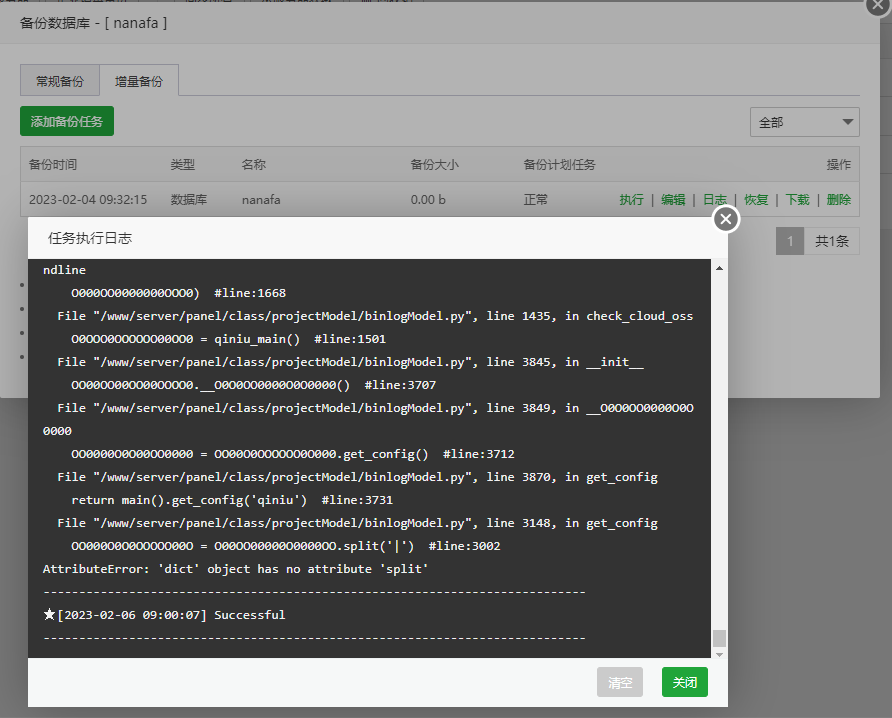892x718 pixels.
Task: Close the 任务执行日志 dialog via X icon
Action: [725, 218]
